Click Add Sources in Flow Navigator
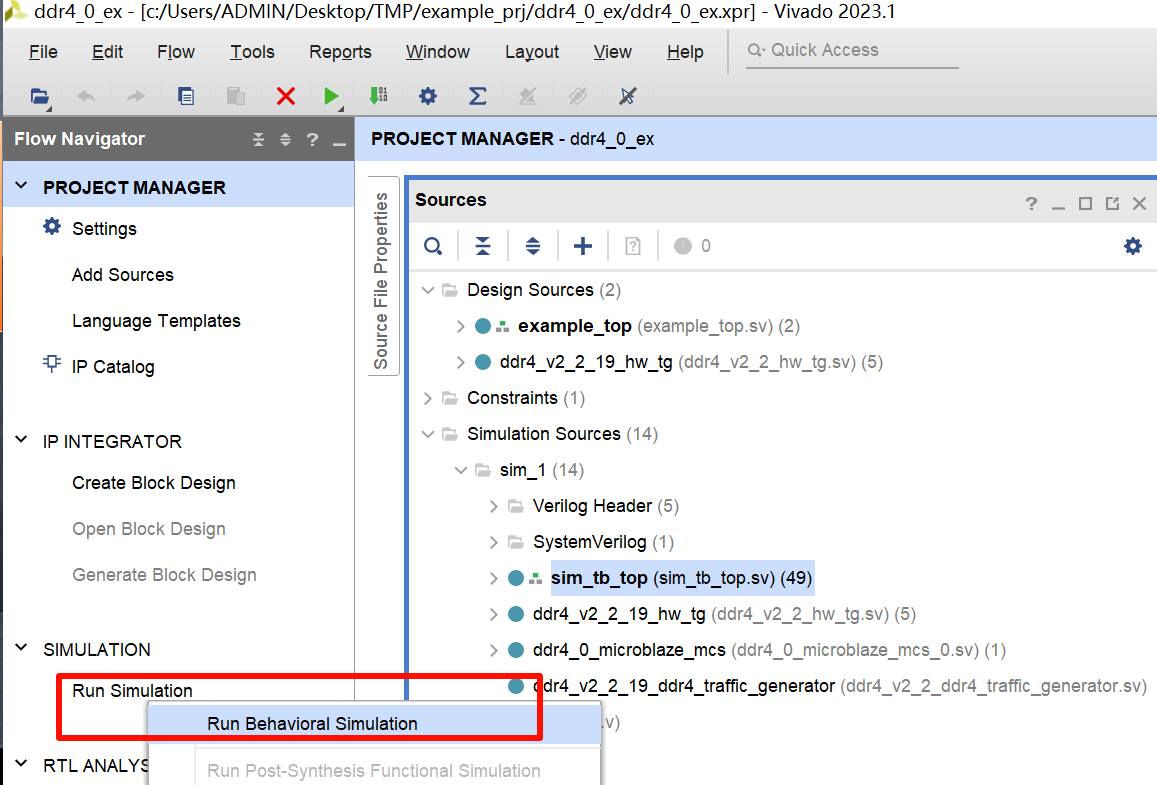 point(122,275)
